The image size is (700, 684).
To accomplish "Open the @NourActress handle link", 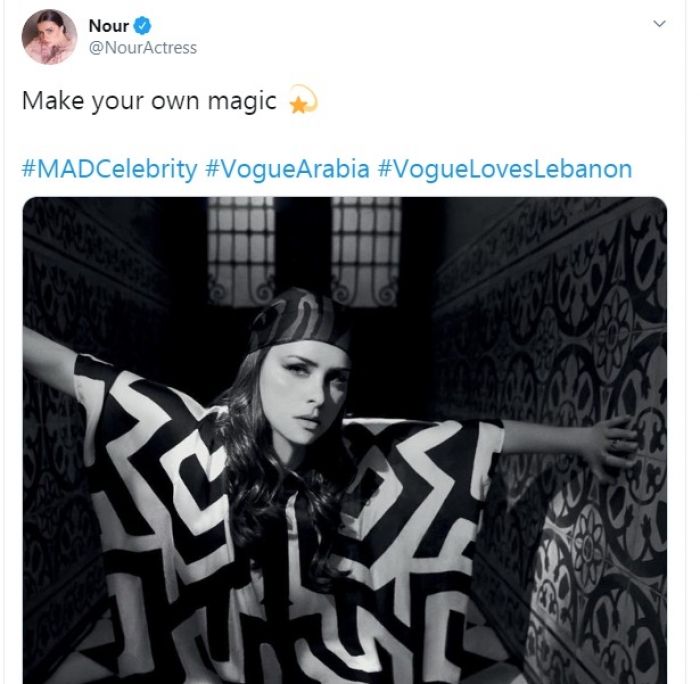I will (143, 48).
